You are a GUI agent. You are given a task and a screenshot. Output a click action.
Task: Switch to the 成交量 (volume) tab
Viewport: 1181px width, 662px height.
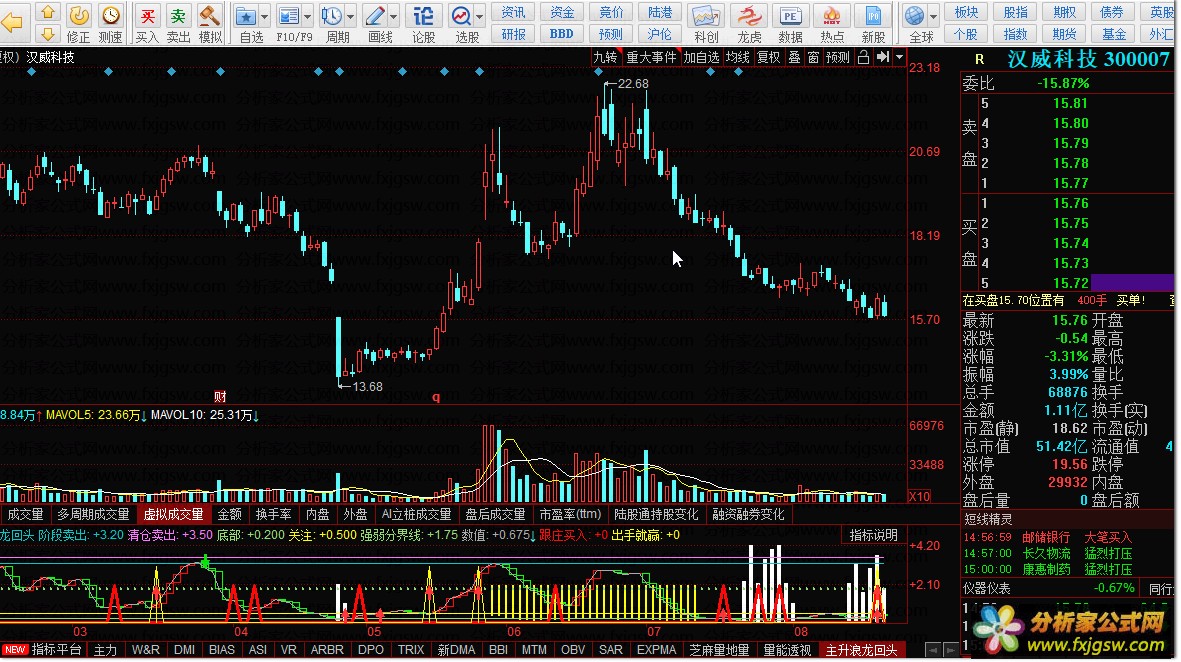(25, 514)
